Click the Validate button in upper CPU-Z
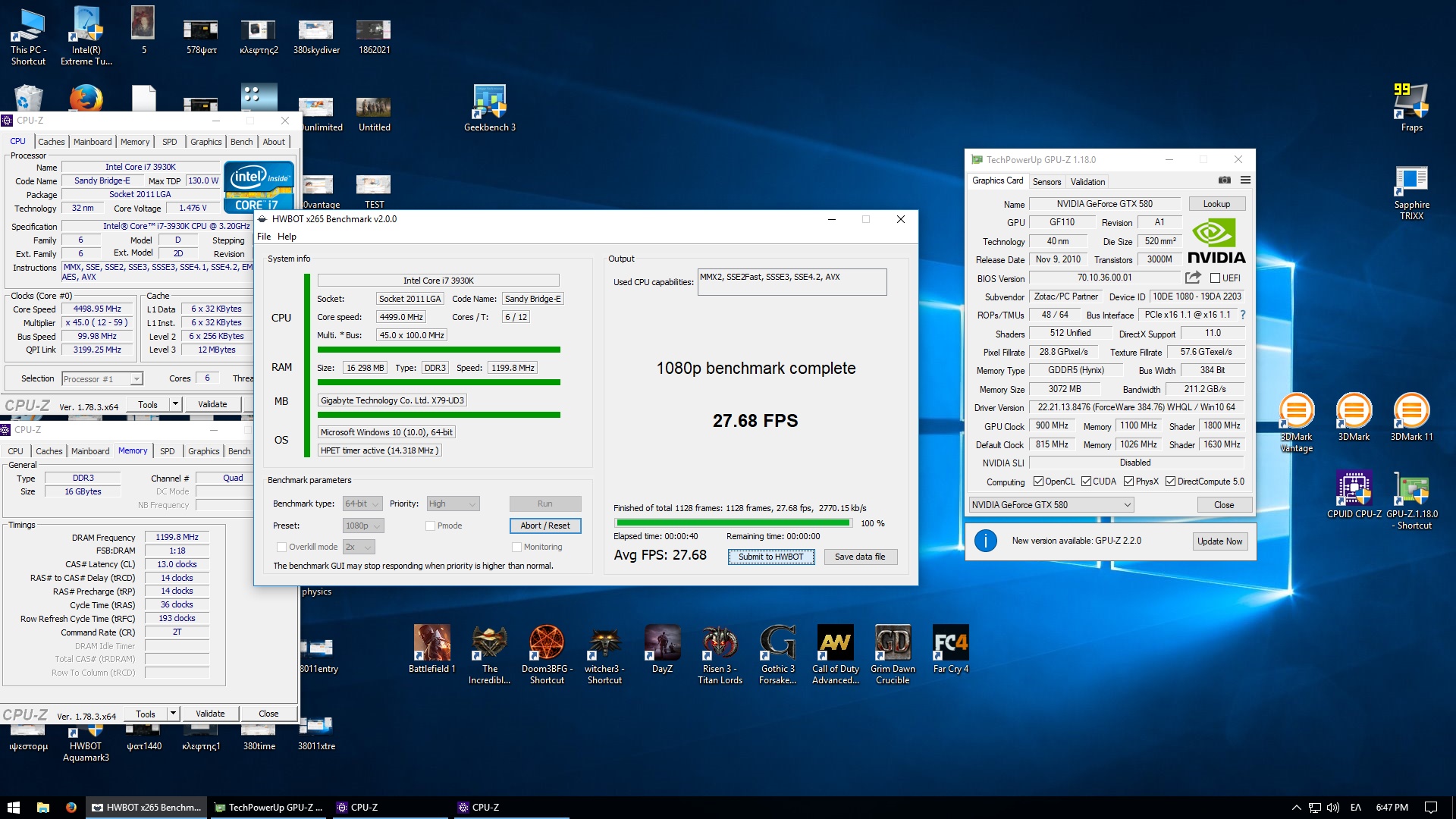 click(212, 404)
